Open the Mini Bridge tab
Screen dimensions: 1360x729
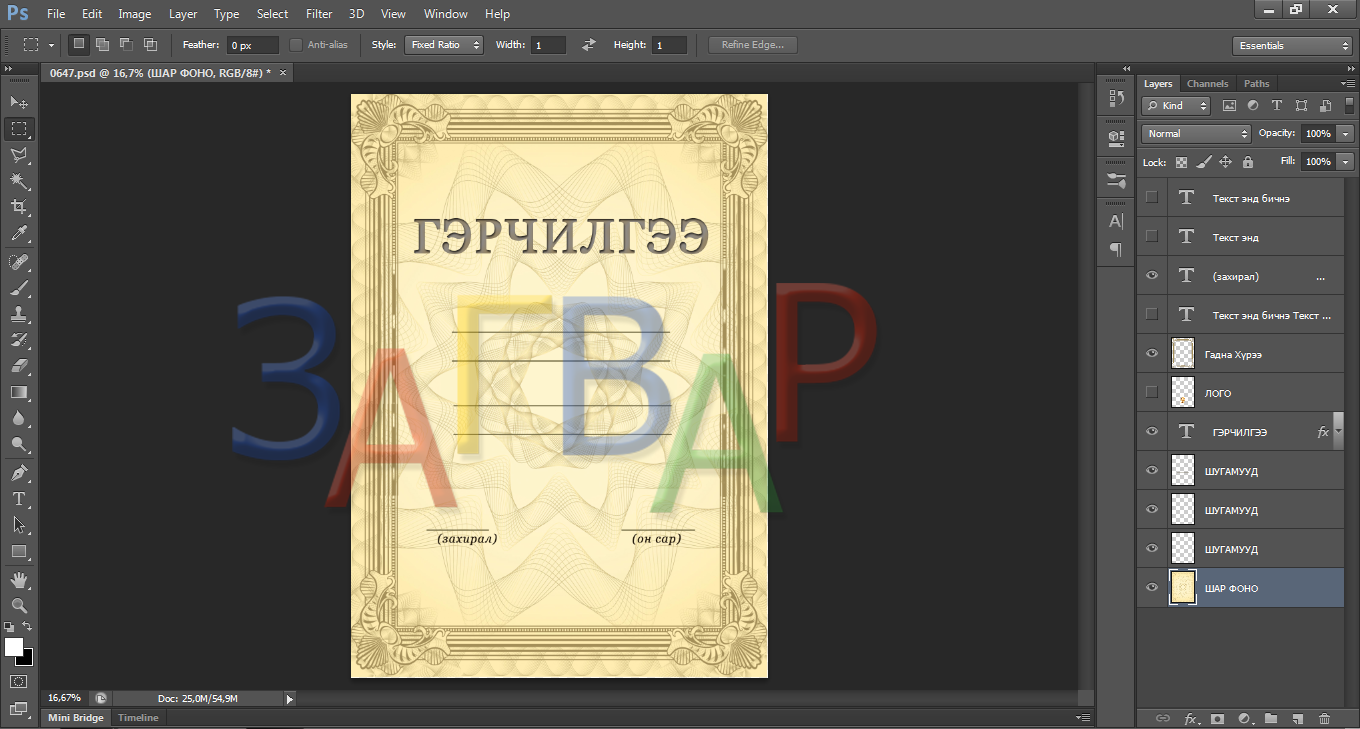[x=75, y=718]
